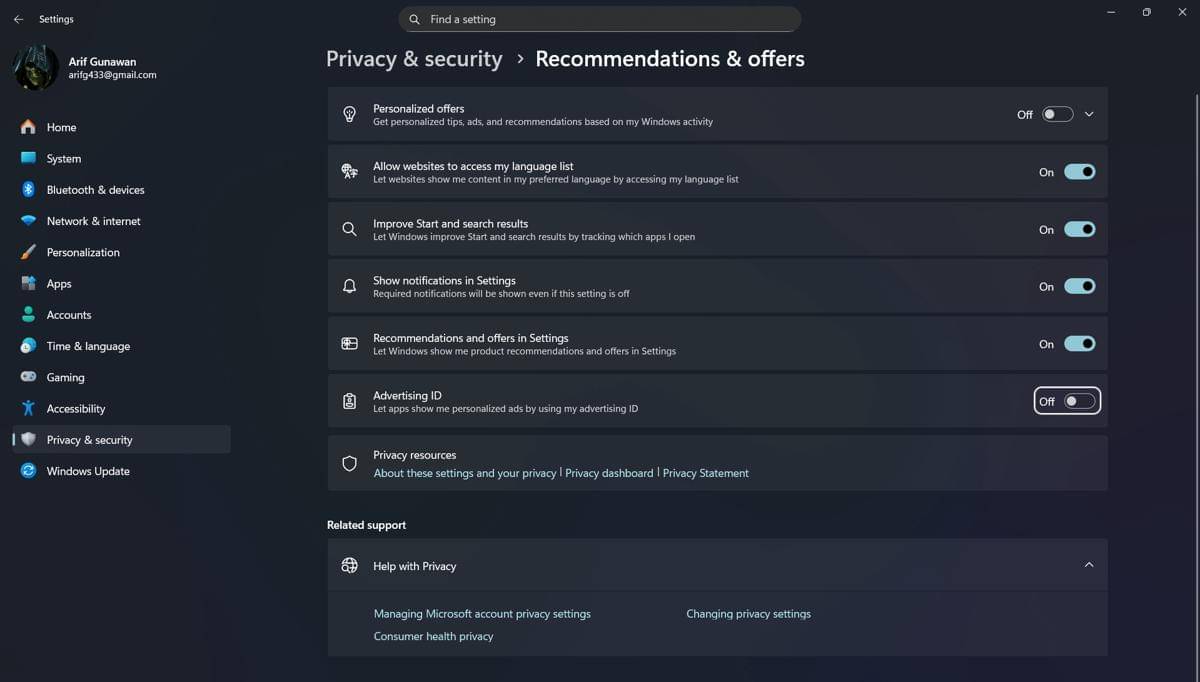Click the back arrow in title bar

coord(18,19)
